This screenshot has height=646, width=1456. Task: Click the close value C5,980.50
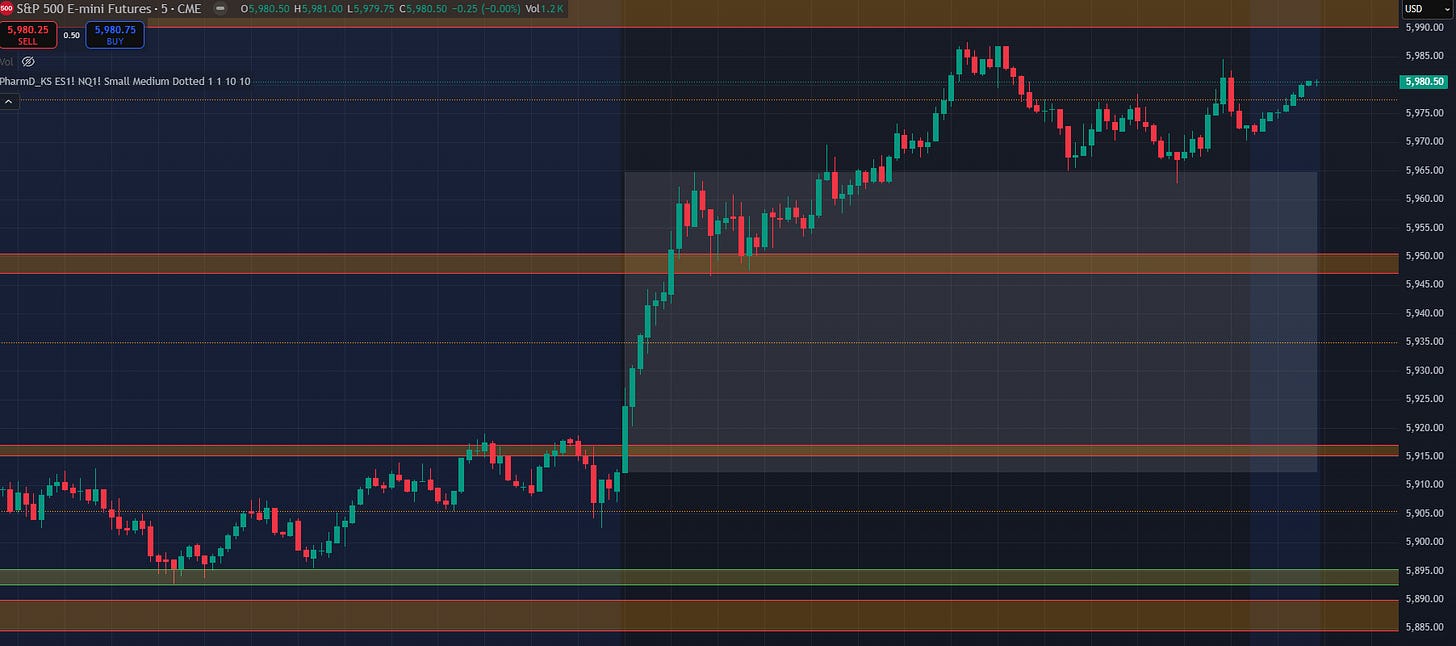tap(422, 9)
